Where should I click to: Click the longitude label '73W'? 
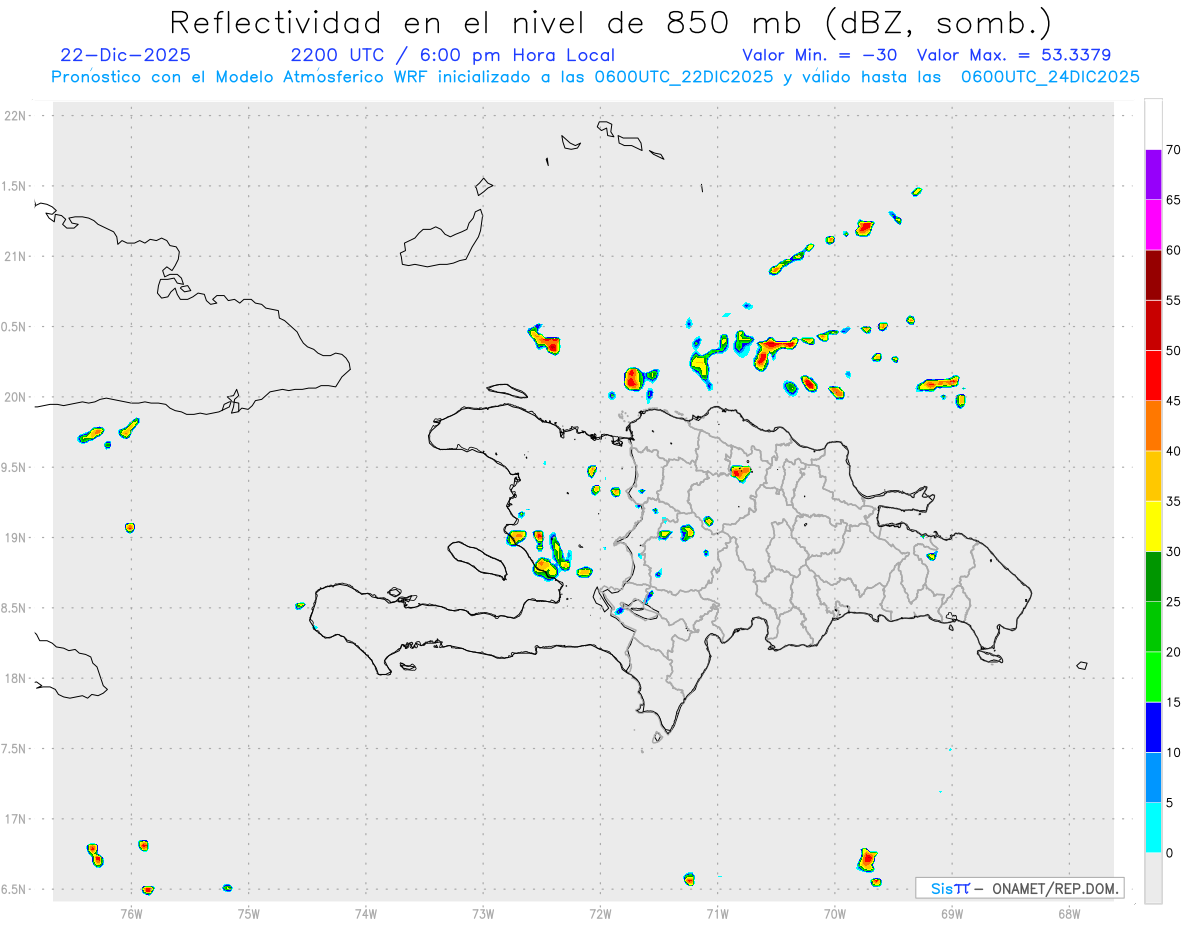point(483,913)
